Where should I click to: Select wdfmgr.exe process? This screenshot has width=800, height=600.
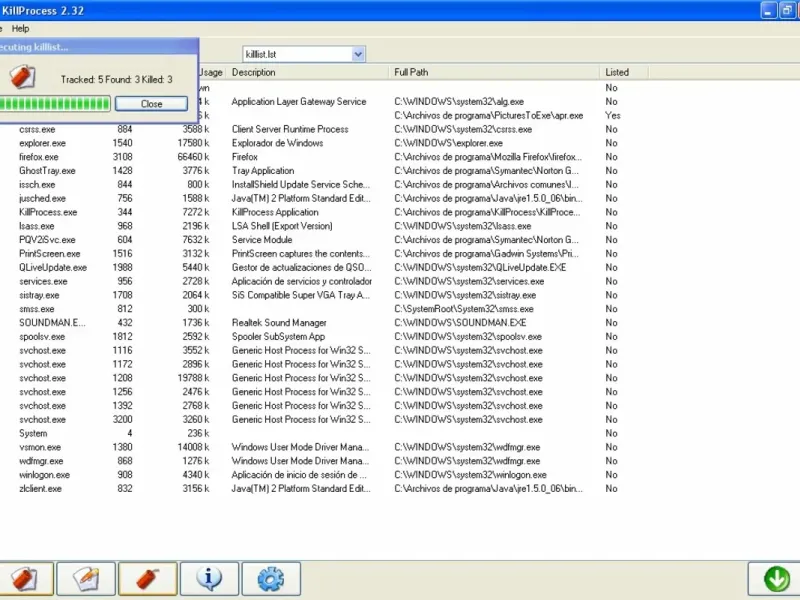point(41,461)
